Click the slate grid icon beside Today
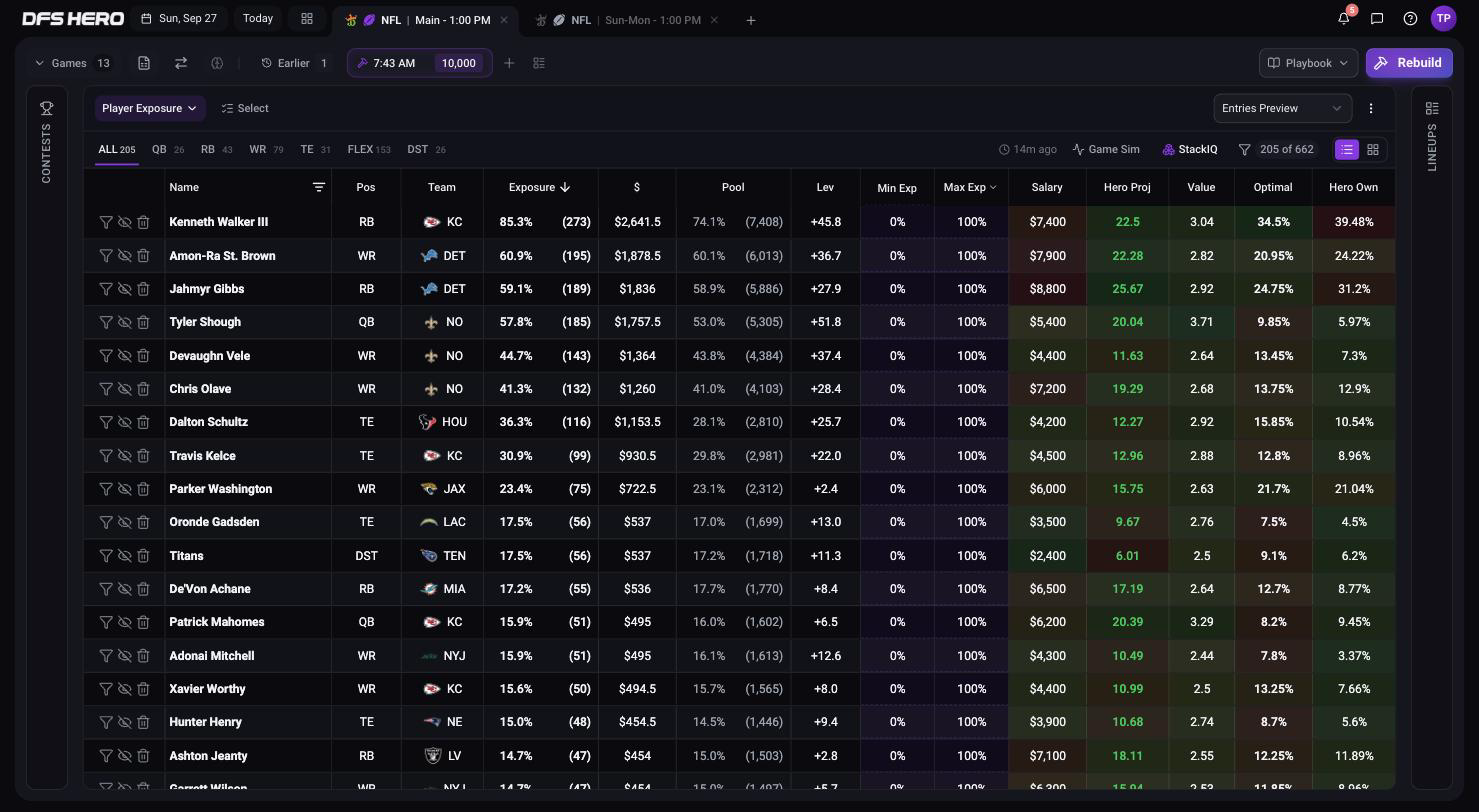The height and width of the screenshot is (812, 1479). [x=307, y=18]
